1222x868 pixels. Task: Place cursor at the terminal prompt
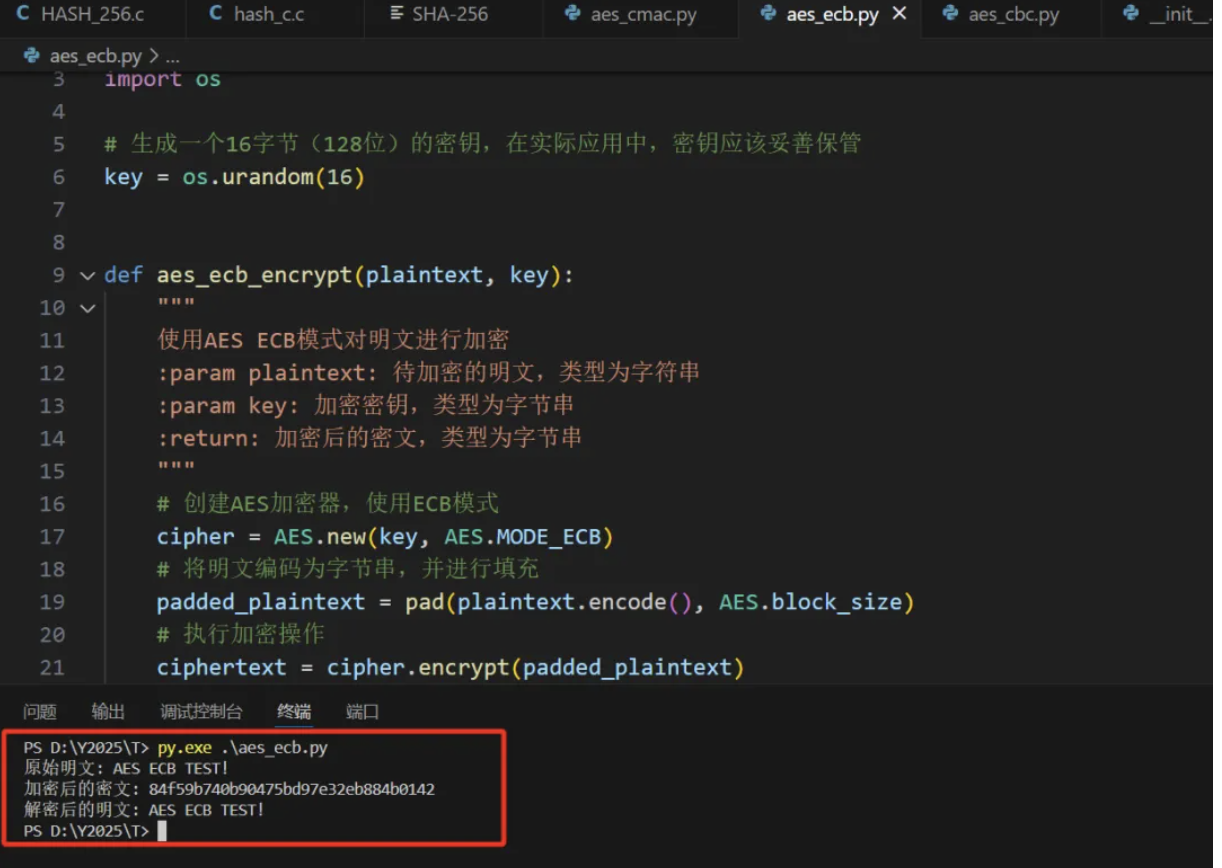162,831
